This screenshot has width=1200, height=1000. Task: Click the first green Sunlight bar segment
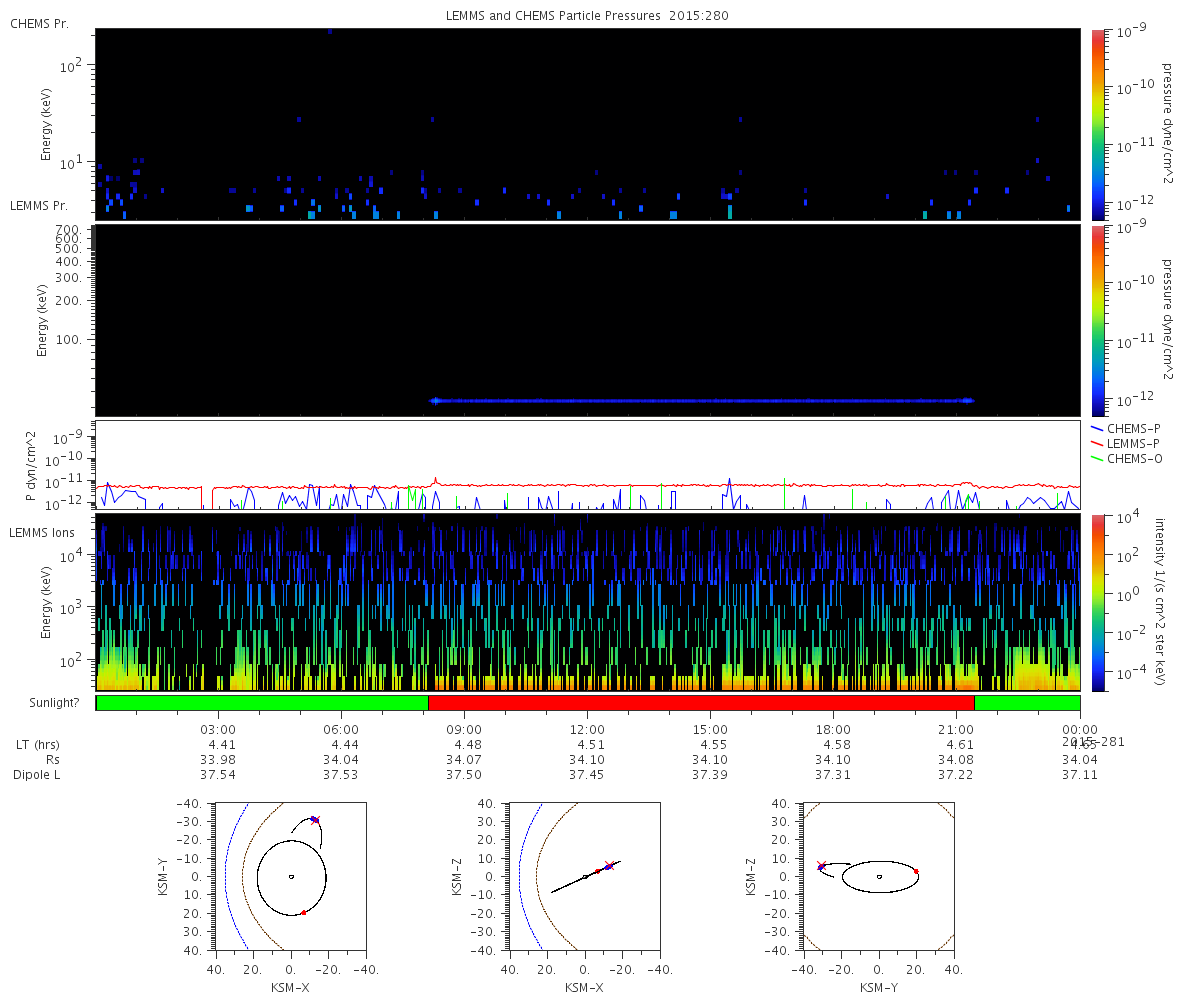tap(262, 703)
